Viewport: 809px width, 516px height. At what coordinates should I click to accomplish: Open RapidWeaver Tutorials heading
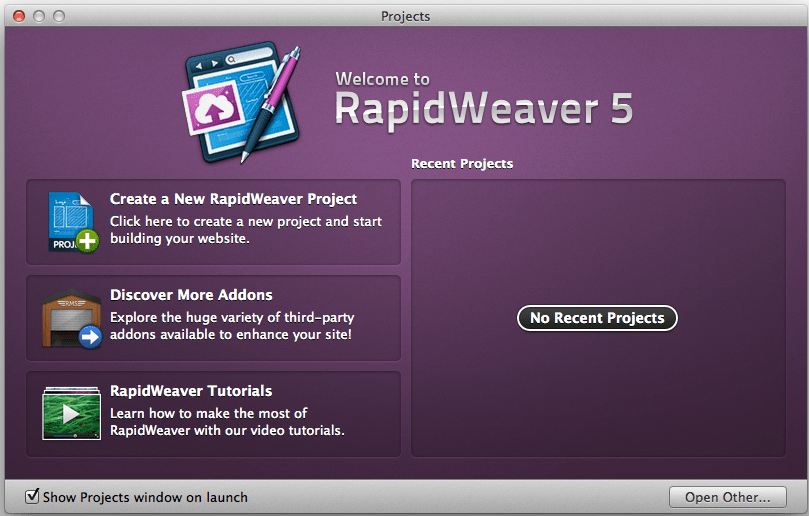191,391
